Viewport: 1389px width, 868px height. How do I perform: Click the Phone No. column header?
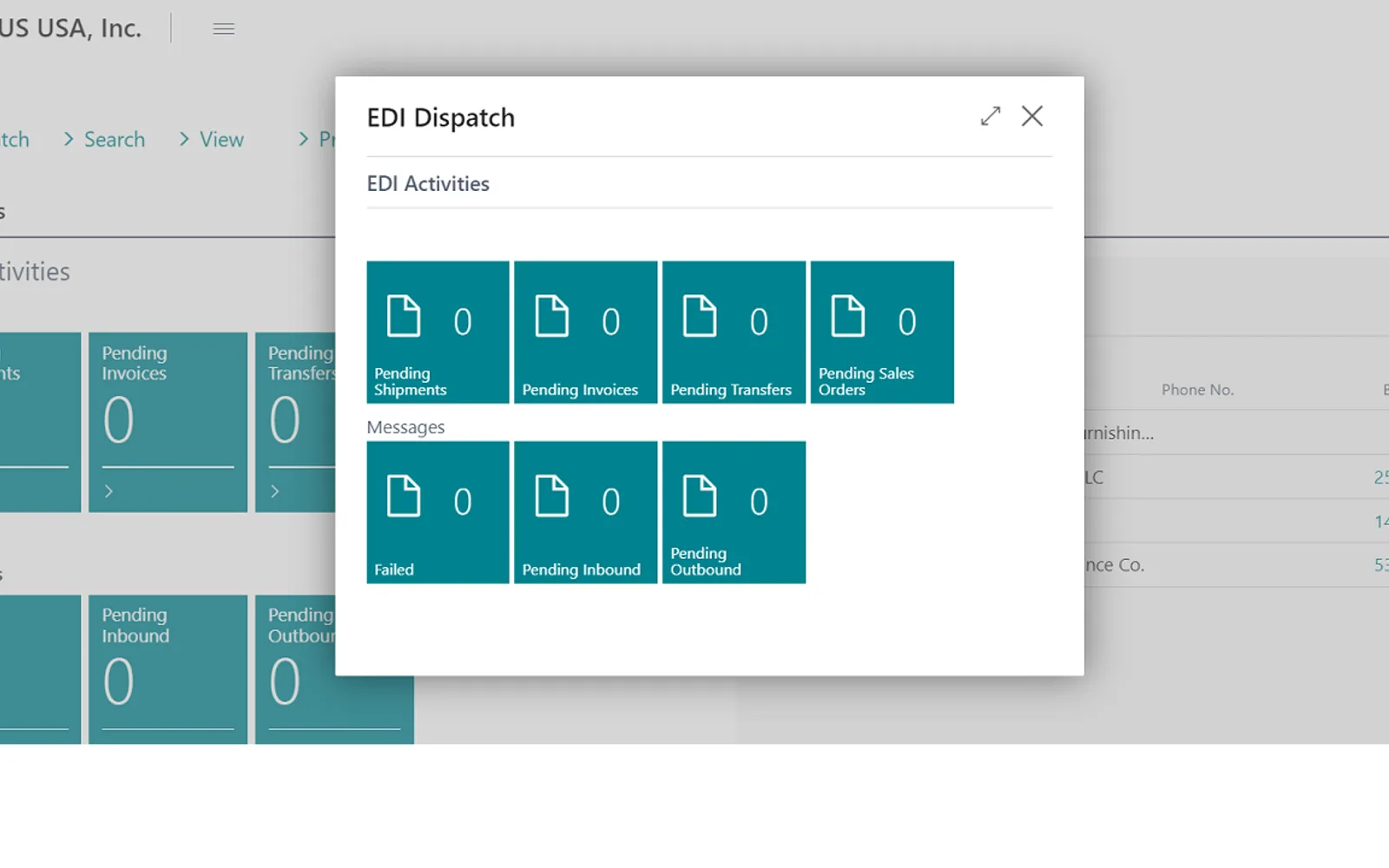coord(1197,390)
